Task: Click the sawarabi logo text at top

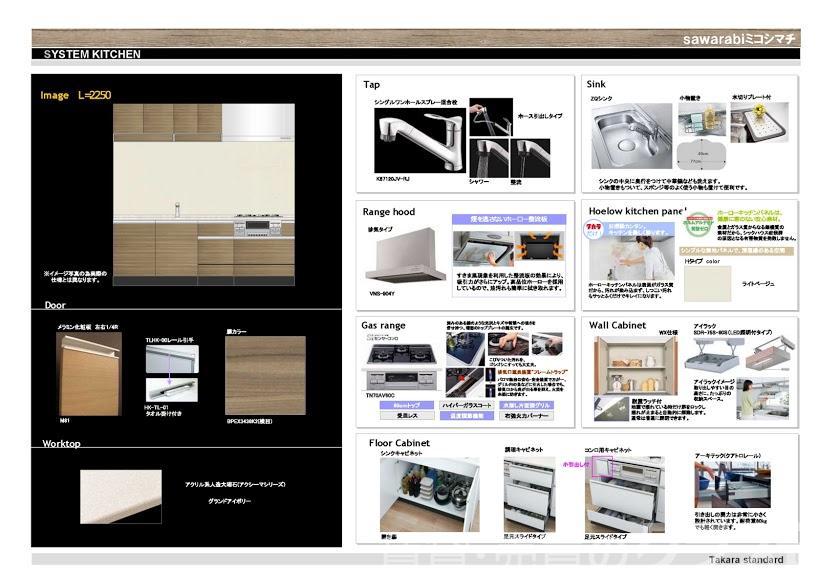Action: 738,39
